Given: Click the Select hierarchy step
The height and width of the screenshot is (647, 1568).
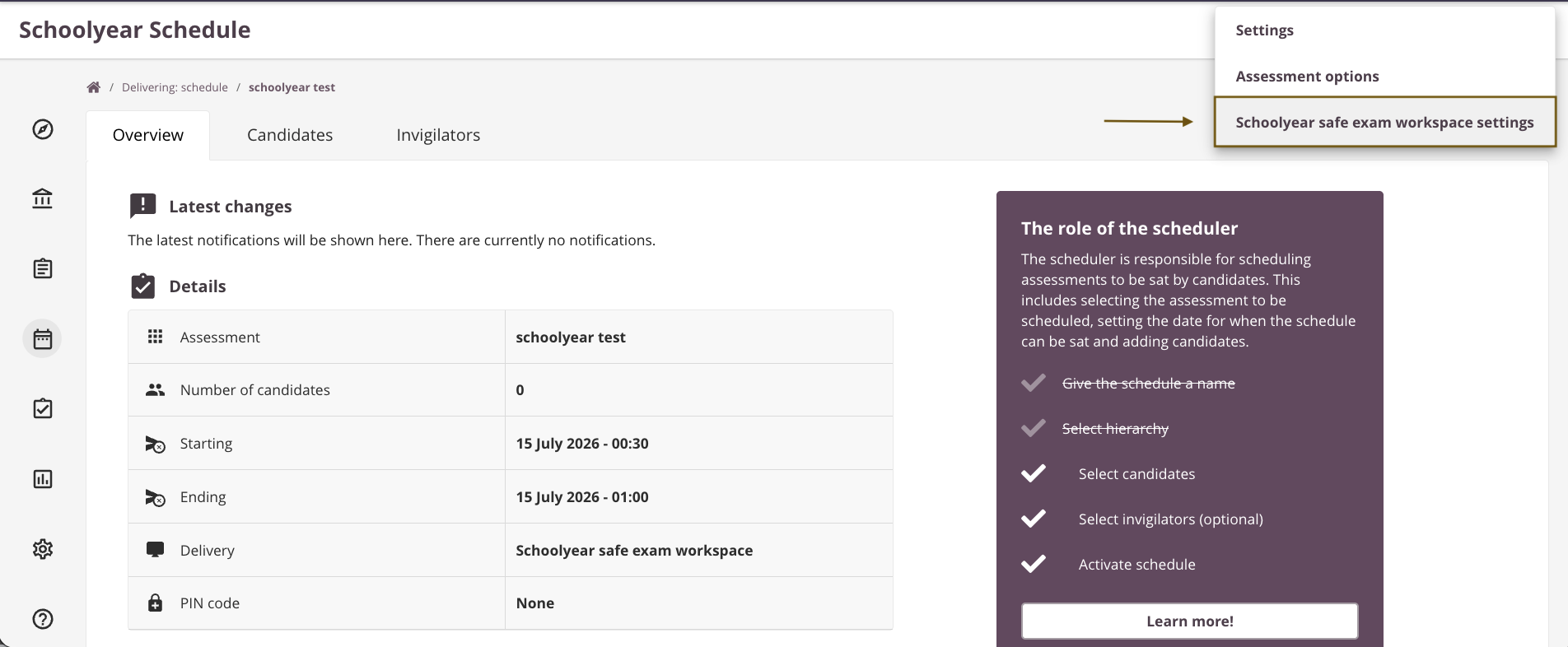Looking at the screenshot, I should pos(1115,429).
